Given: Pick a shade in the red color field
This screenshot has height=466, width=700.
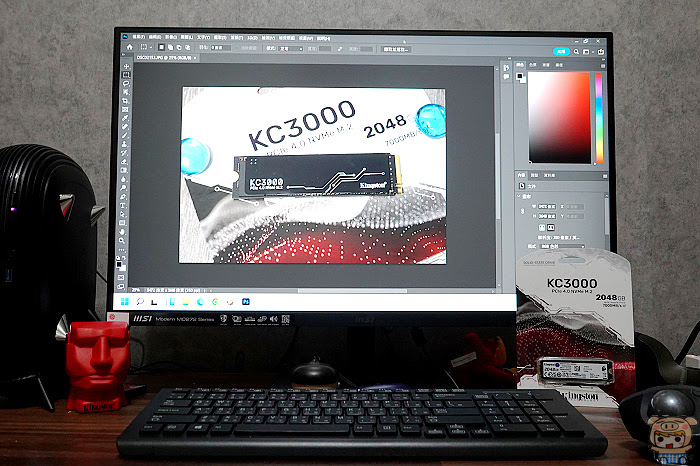Looking at the screenshot, I should [x=559, y=118].
